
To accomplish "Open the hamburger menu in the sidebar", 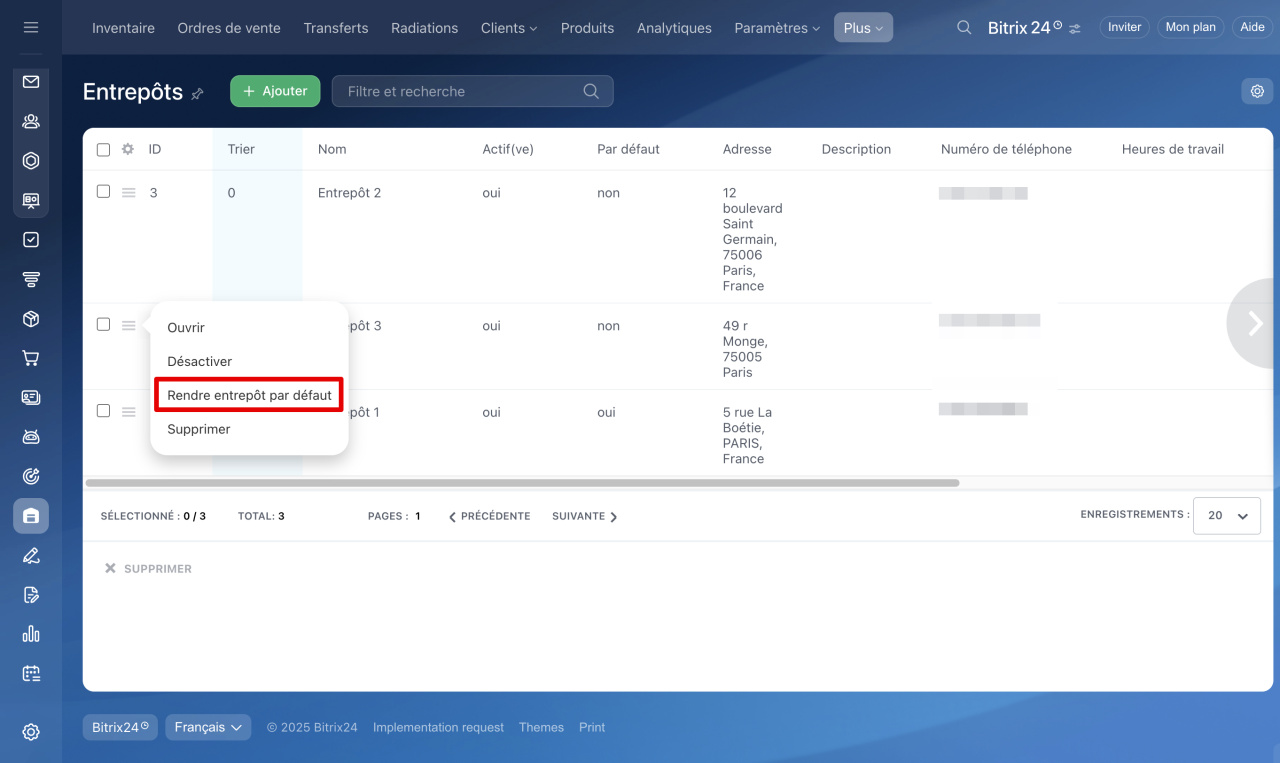I will pos(31,27).
